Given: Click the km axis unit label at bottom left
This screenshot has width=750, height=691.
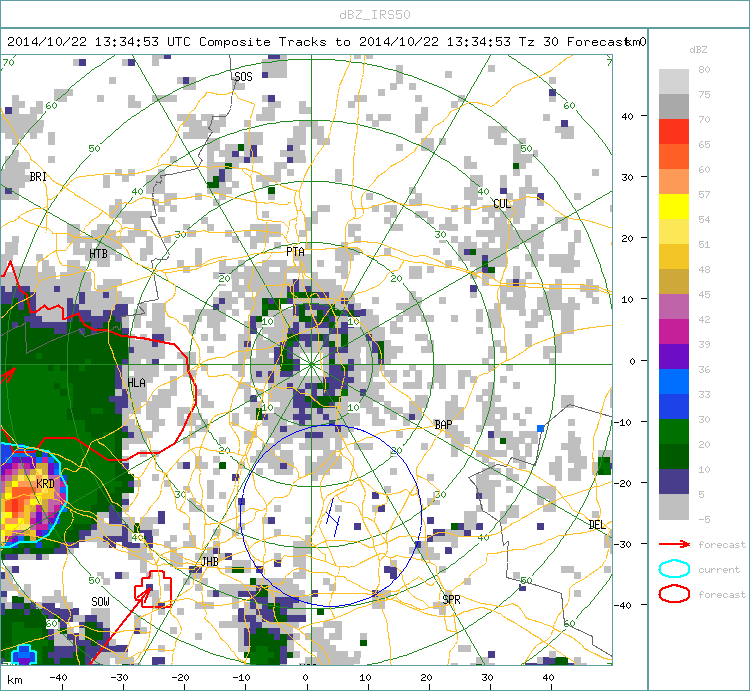Looking at the screenshot, I should pyautogui.click(x=14, y=680).
